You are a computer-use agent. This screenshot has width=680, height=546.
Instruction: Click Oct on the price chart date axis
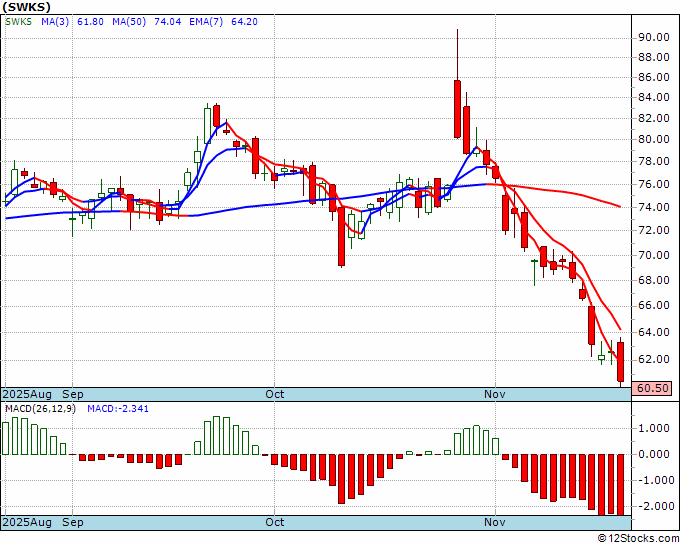click(x=275, y=394)
